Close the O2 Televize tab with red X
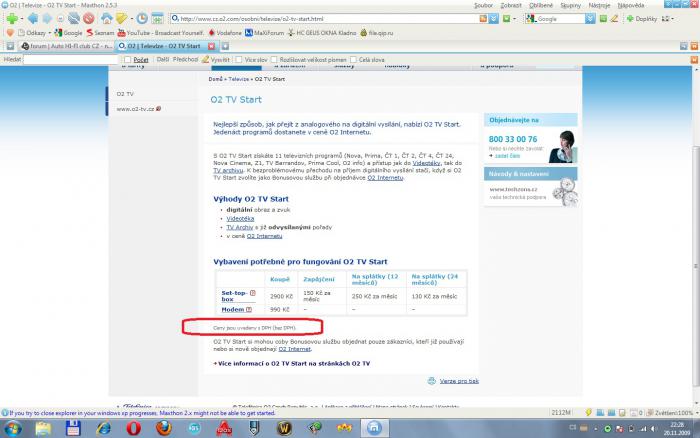Screen dimensions: 700x438 pos(212,46)
